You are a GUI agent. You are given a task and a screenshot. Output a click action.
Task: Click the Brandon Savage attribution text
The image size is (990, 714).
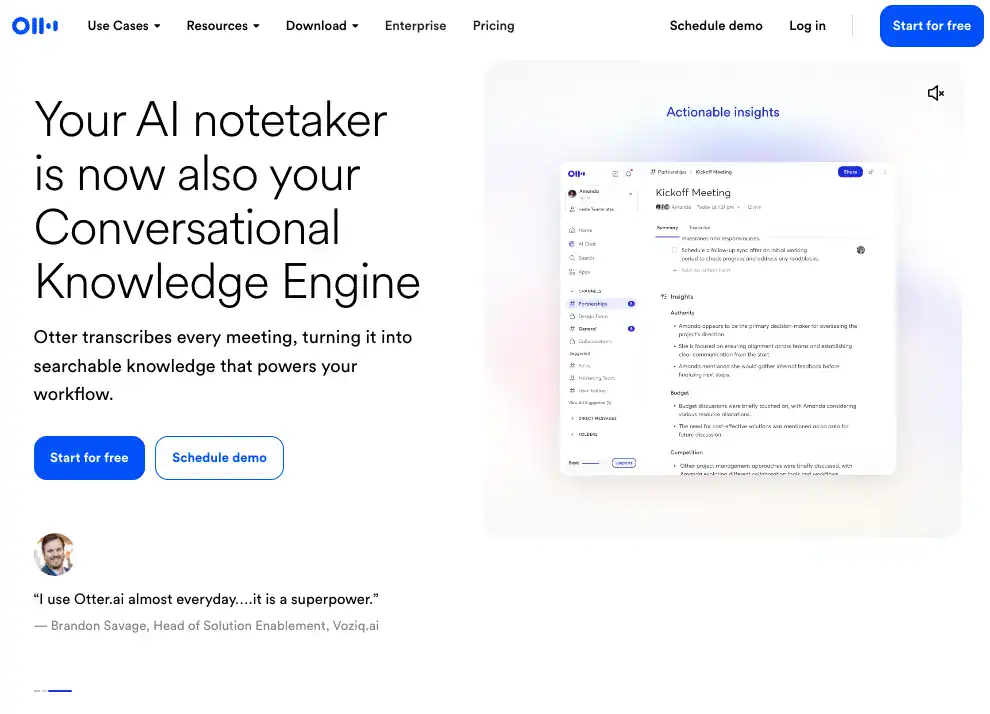pos(206,626)
